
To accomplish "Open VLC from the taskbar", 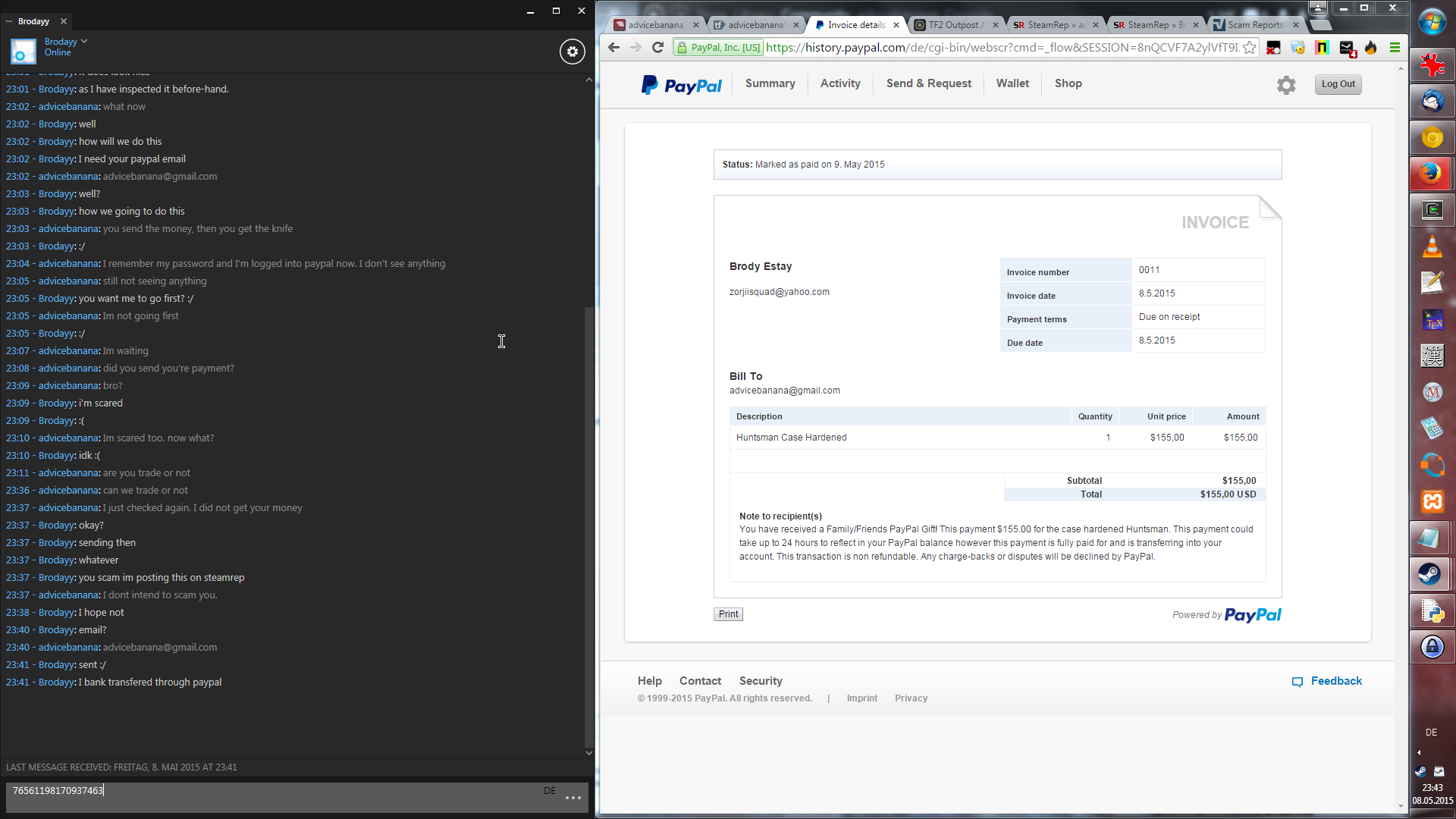I will pyautogui.click(x=1432, y=247).
